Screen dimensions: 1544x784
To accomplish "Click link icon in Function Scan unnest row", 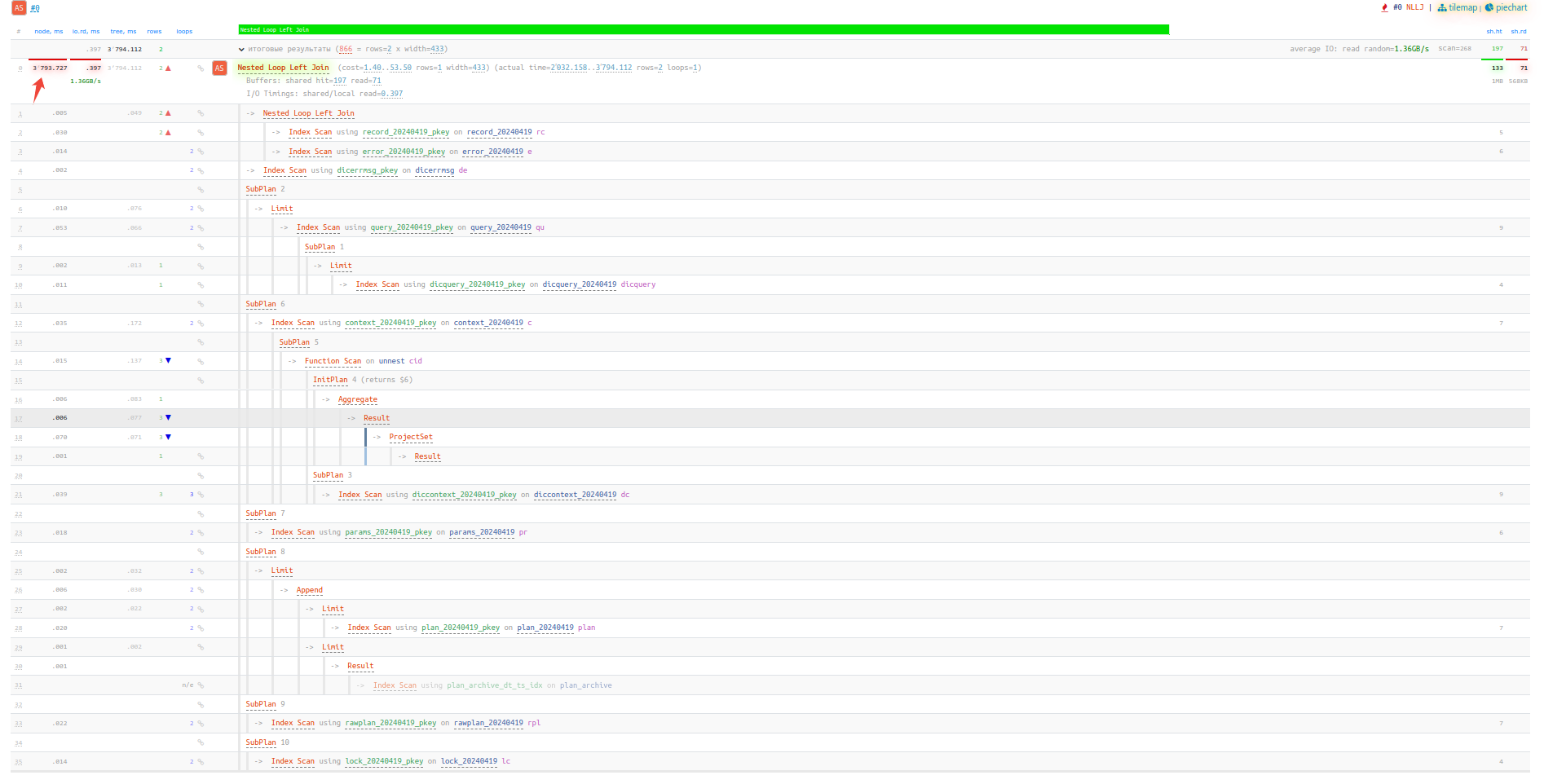I will pyautogui.click(x=201, y=361).
